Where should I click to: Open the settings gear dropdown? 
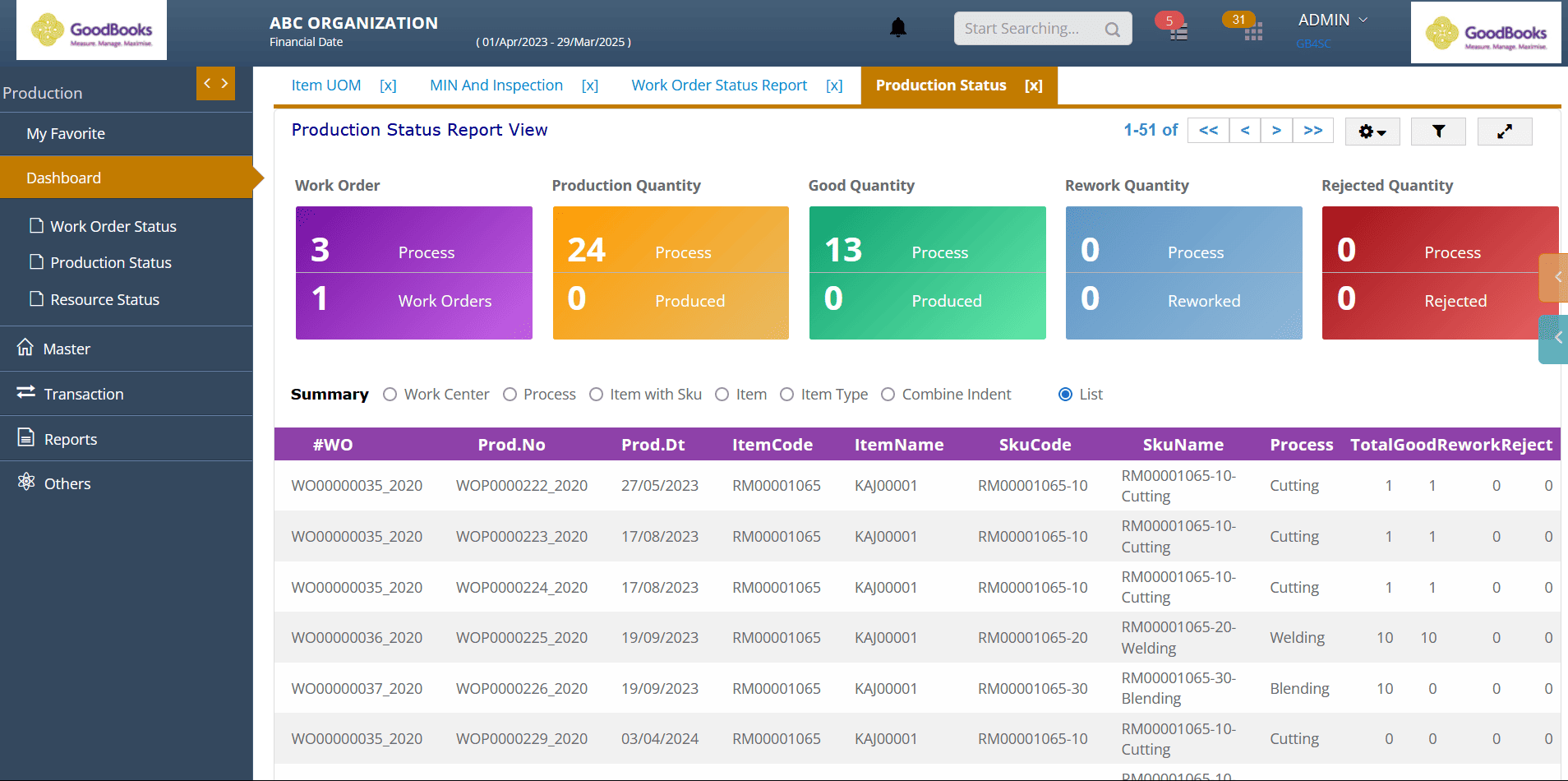point(1372,132)
